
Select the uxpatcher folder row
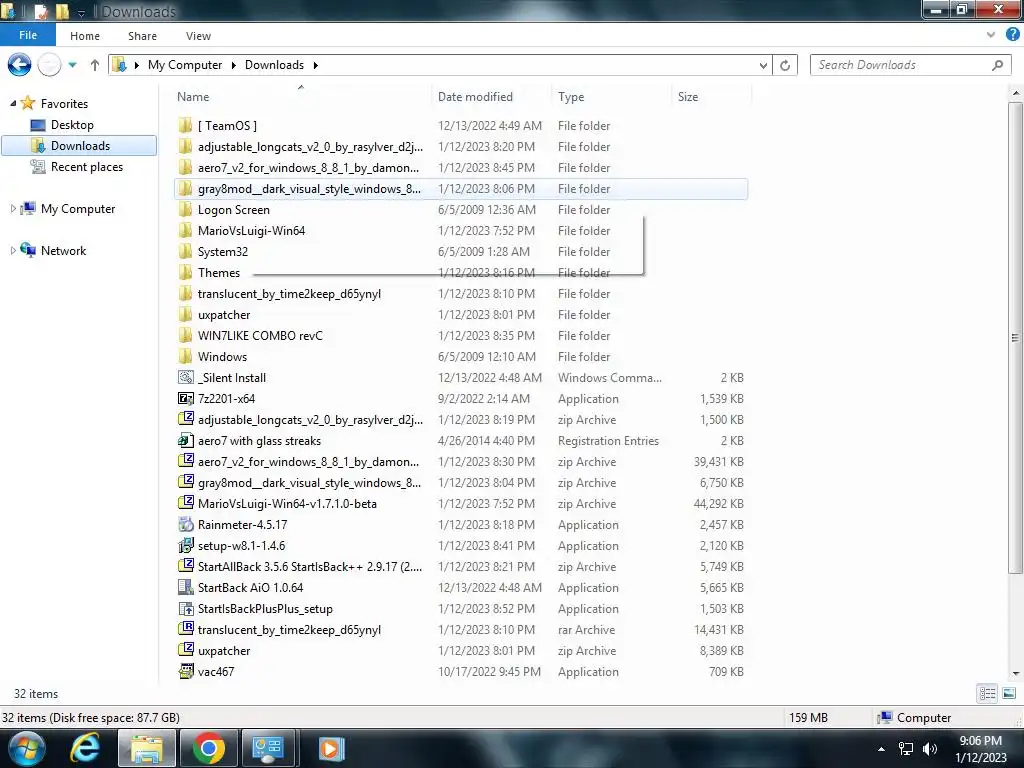click(461, 314)
